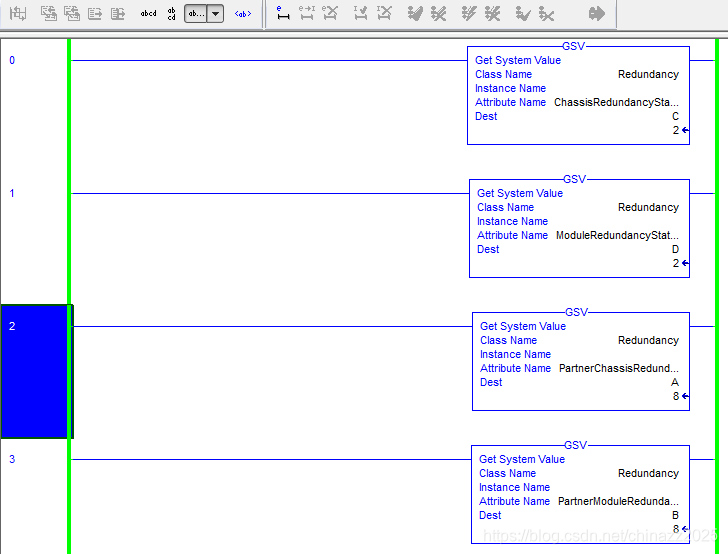Click the ModuleRedundancyStat... attribute name
The width and height of the screenshot is (728, 554).
coord(617,235)
